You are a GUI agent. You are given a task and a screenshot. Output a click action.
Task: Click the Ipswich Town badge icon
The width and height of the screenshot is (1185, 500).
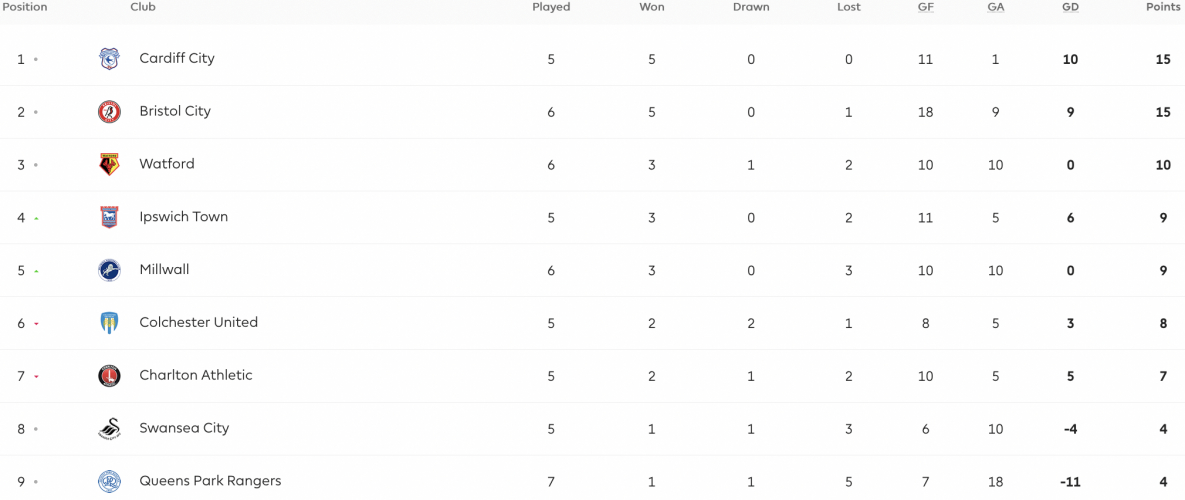110,218
